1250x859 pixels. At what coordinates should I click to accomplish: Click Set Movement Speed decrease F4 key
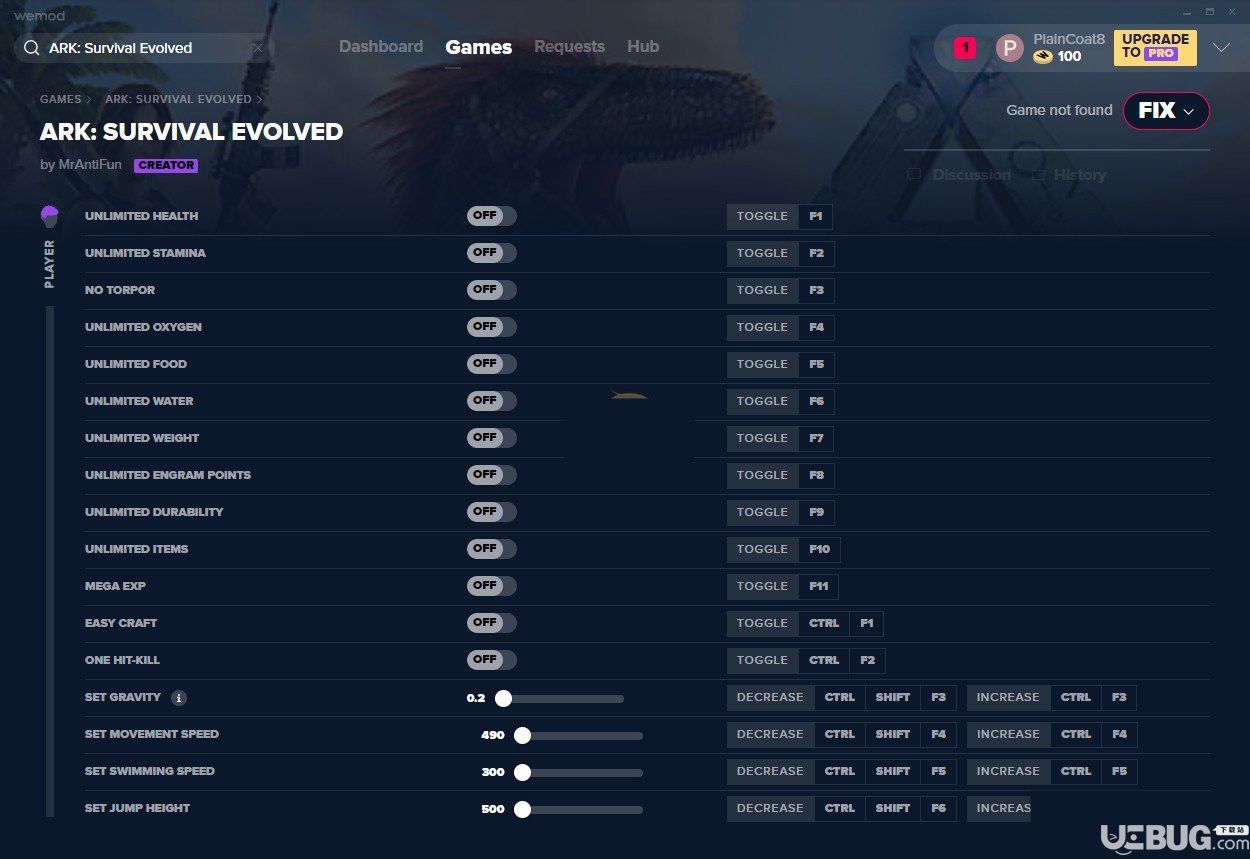pos(938,734)
